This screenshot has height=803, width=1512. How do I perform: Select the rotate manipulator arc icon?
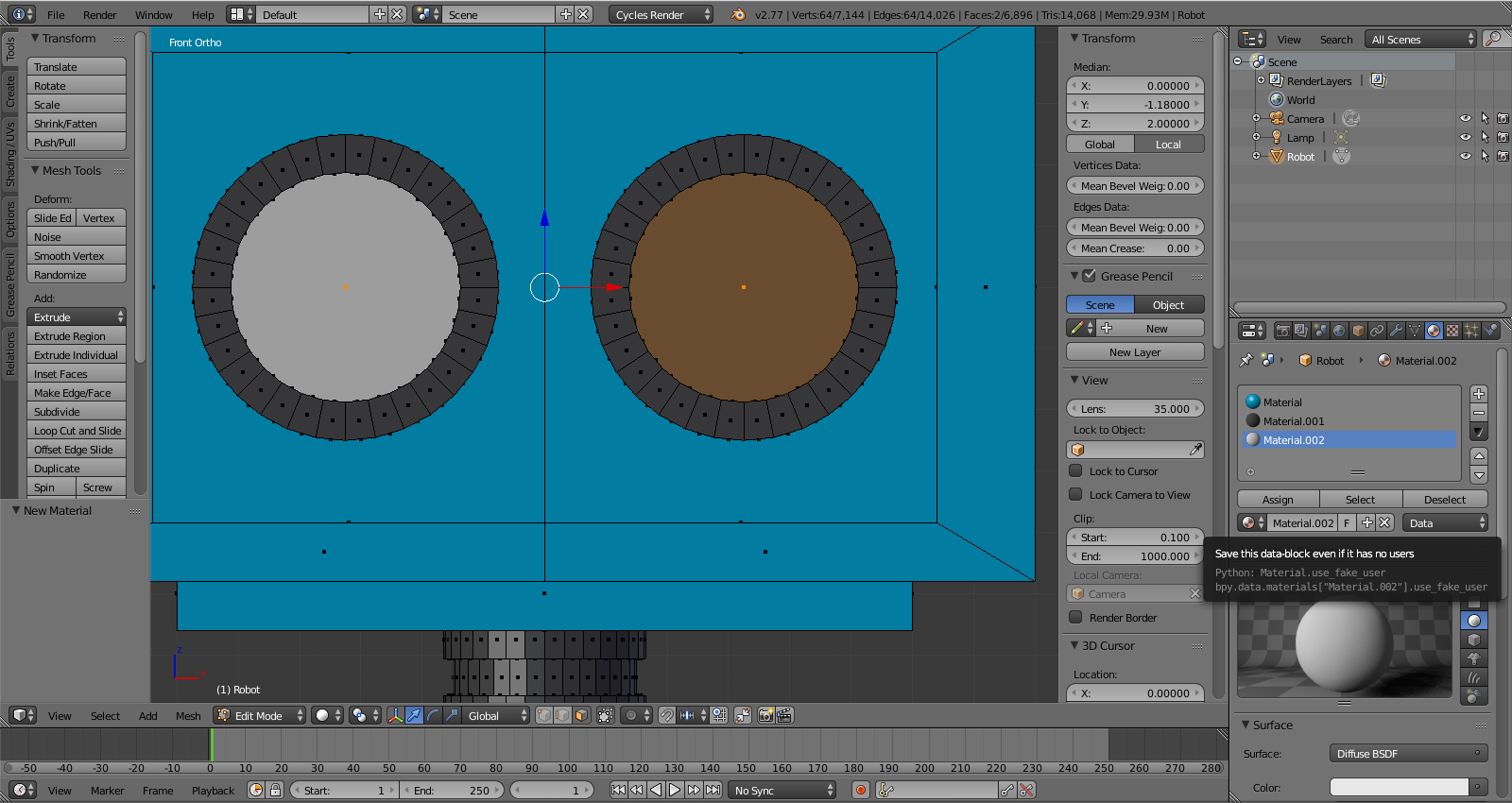click(x=434, y=715)
